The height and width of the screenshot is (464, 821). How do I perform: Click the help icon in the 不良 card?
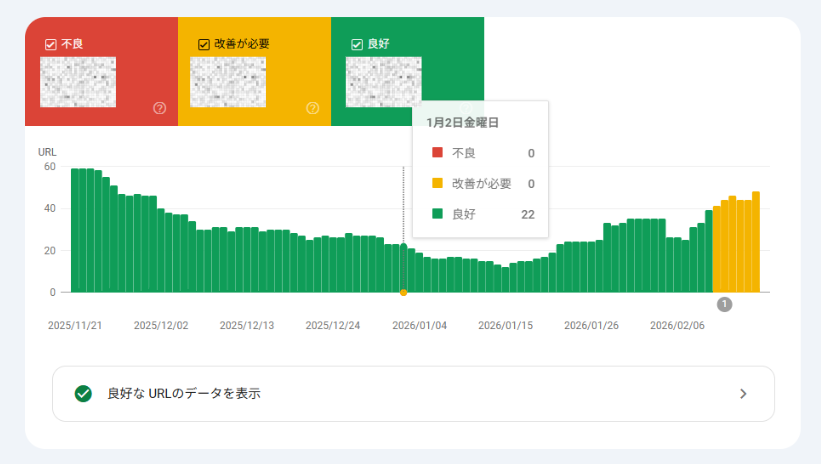(159, 108)
